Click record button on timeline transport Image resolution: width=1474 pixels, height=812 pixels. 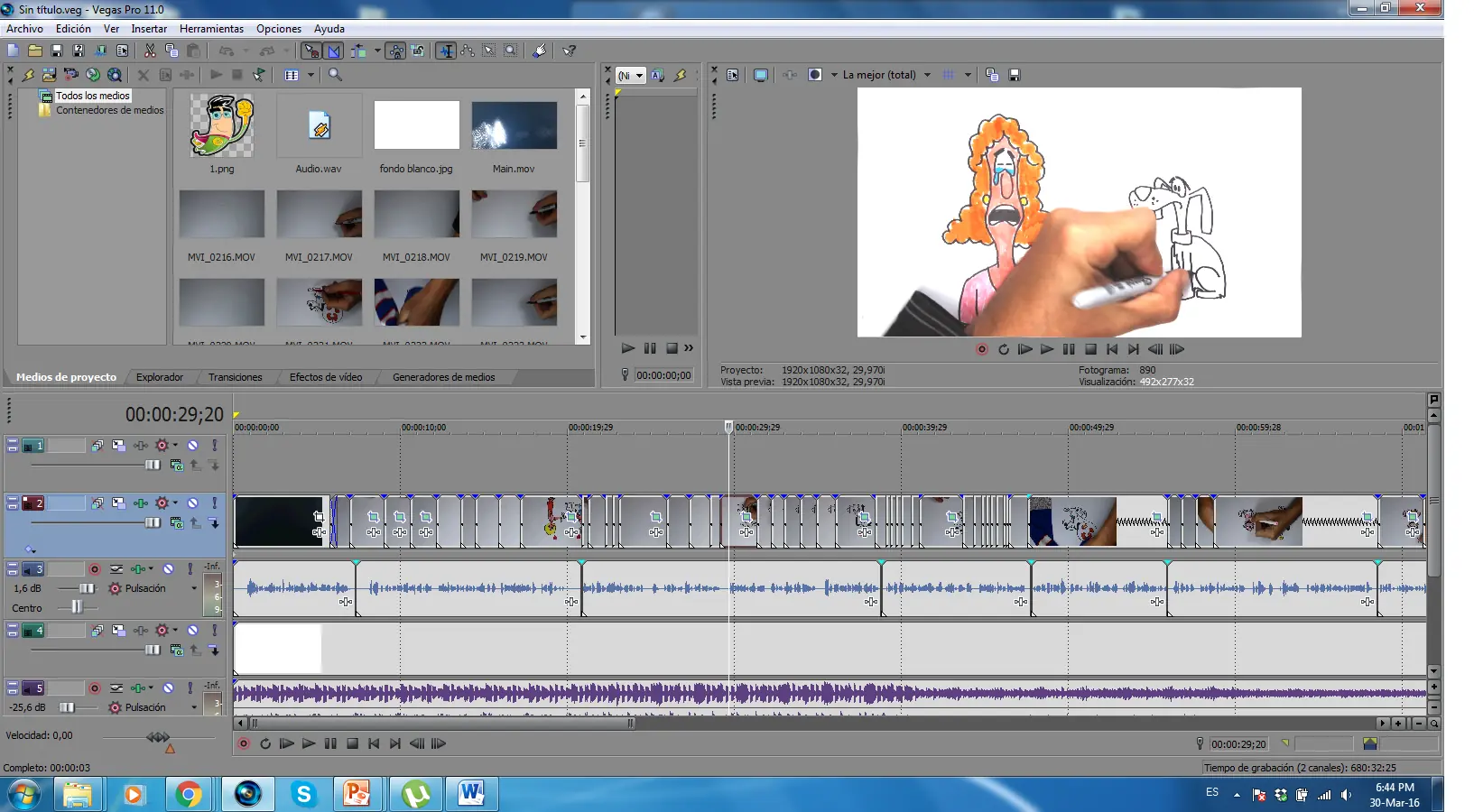244,743
